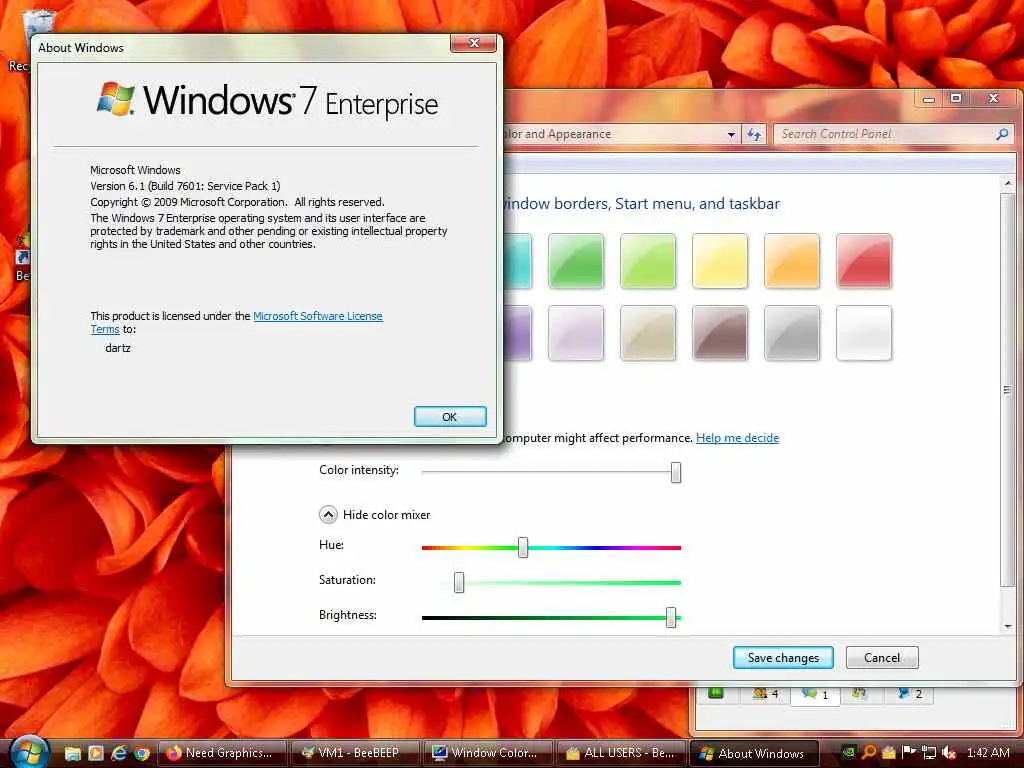
Task: Click the muted volume tray icon
Action: [949, 753]
